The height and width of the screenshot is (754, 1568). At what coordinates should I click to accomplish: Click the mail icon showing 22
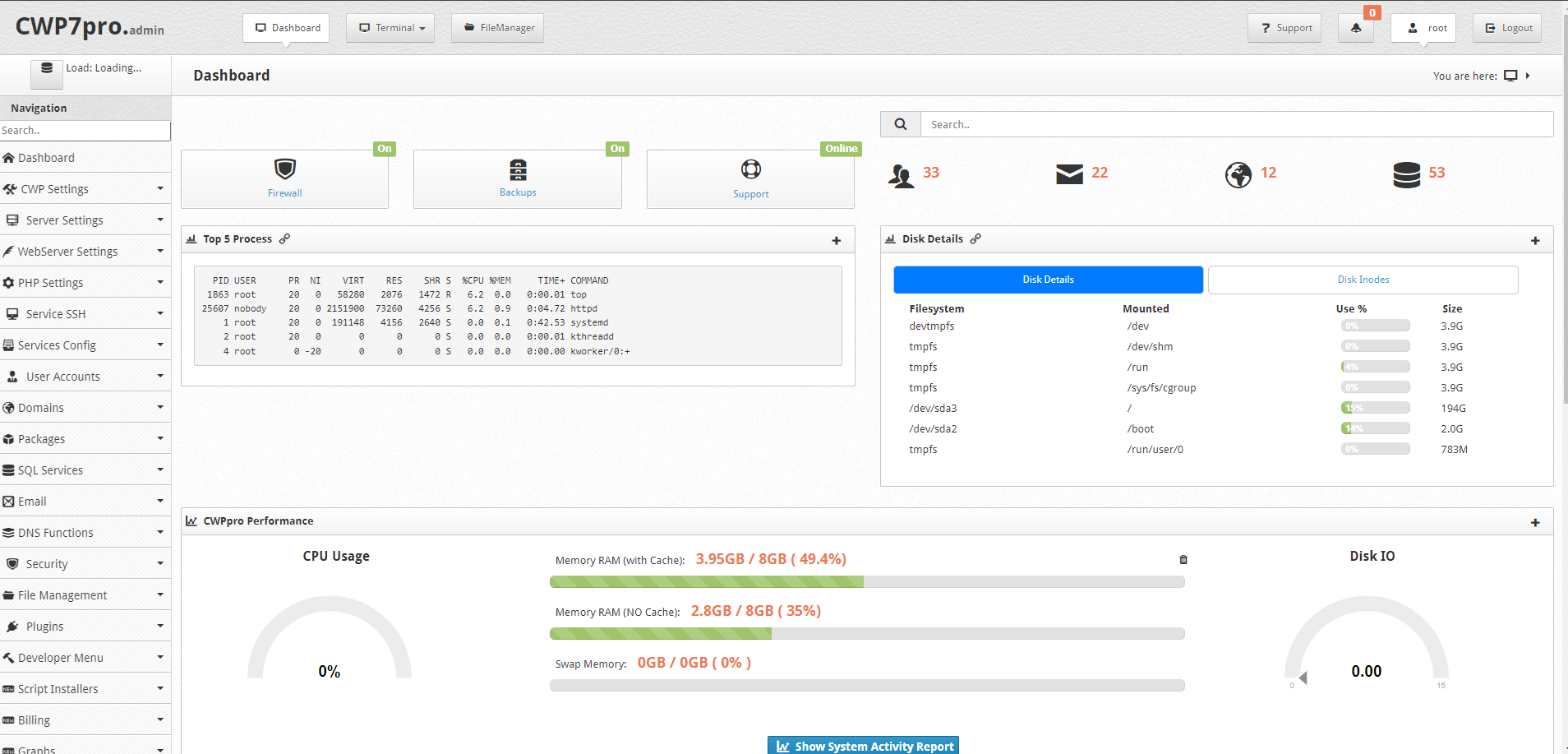pyautogui.click(x=1069, y=174)
